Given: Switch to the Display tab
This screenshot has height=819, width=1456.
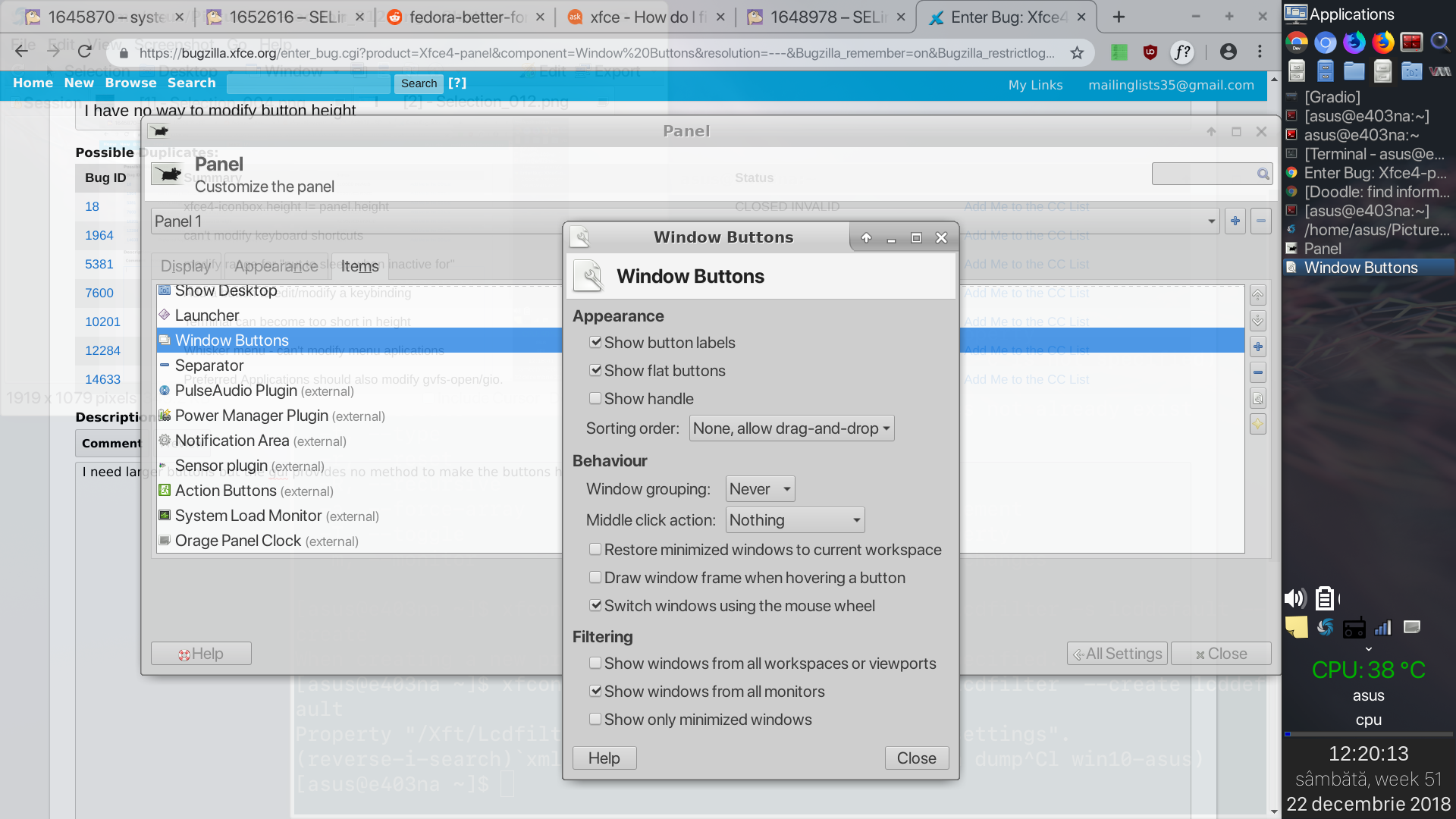Looking at the screenshot, I should click(x=186, y=266).
